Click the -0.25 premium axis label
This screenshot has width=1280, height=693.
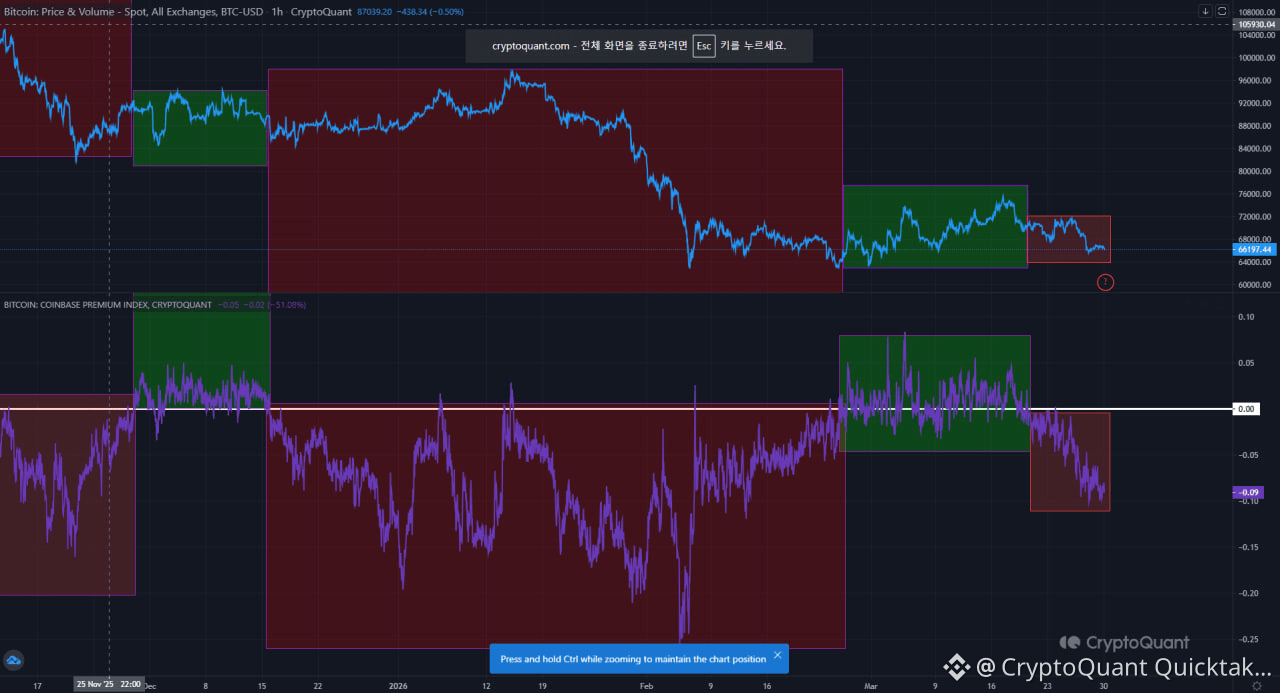1247,638
